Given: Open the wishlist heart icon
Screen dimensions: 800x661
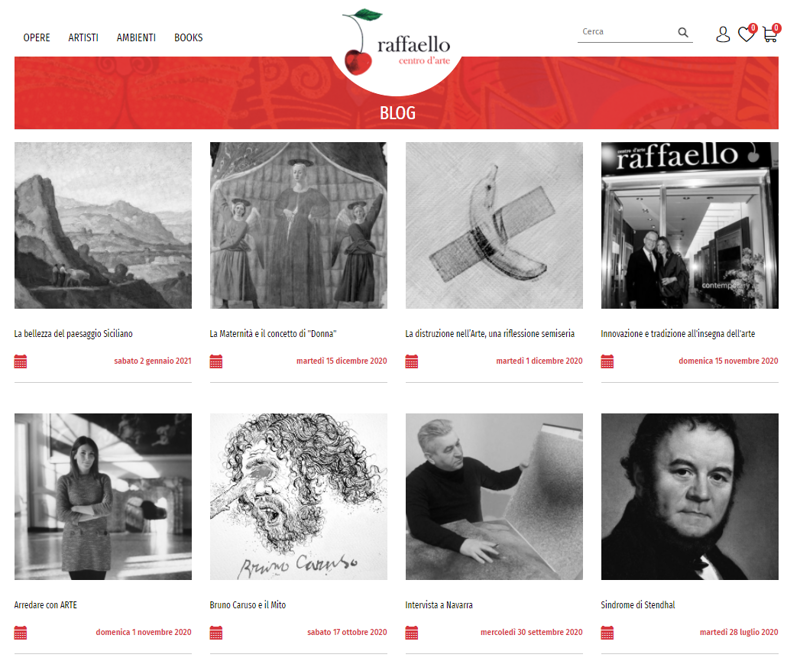Looking at the screenshot, I should 746,34.
